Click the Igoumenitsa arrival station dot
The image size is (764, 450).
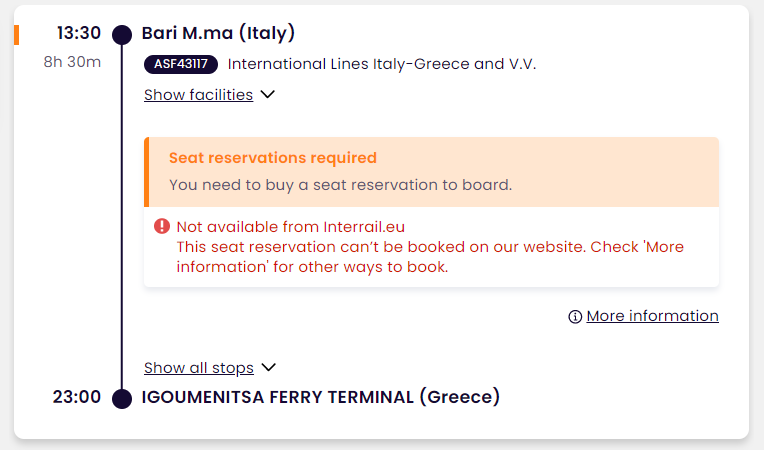tap(122, 399)
